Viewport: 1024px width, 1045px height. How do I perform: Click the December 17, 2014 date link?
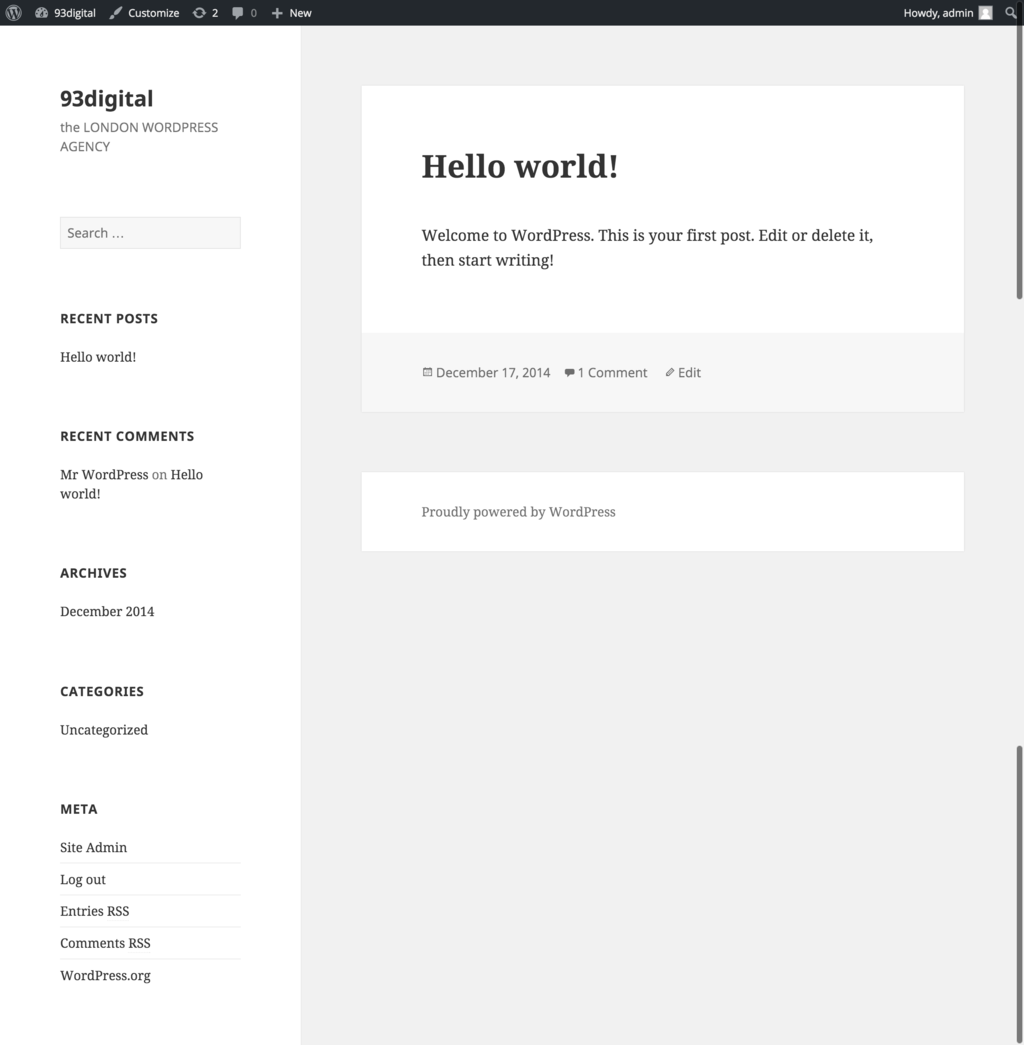492,372
